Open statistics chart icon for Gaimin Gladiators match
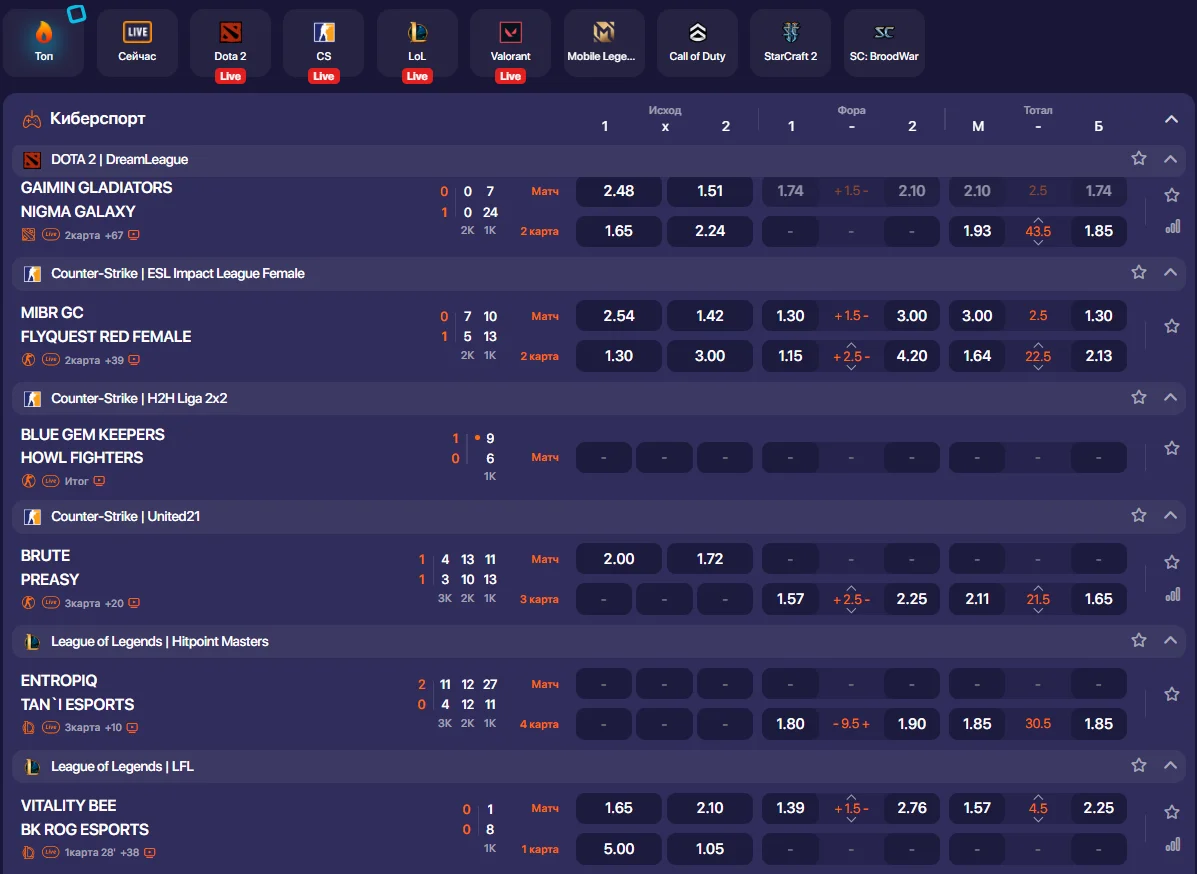This screenshot has height=874, width=1197. coord(1172,227)
